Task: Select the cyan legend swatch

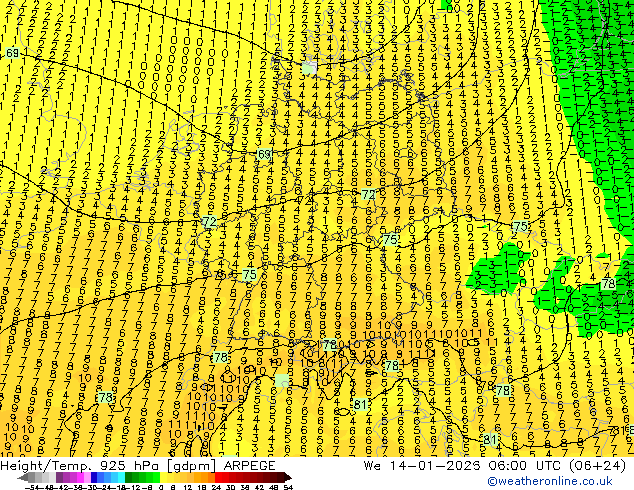Action: click(121, 477)
